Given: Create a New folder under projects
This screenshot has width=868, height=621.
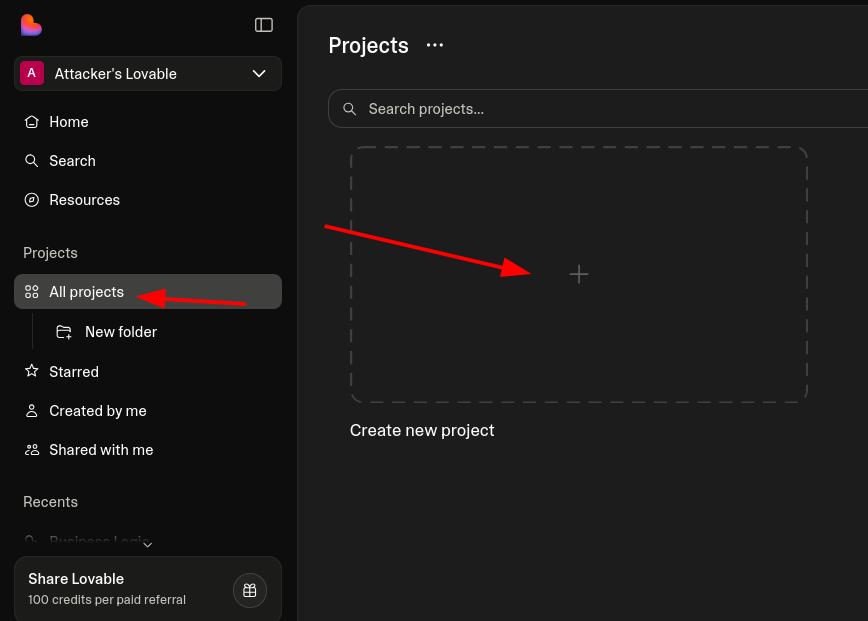Looking at the screenshot, I should coord(120,332).
